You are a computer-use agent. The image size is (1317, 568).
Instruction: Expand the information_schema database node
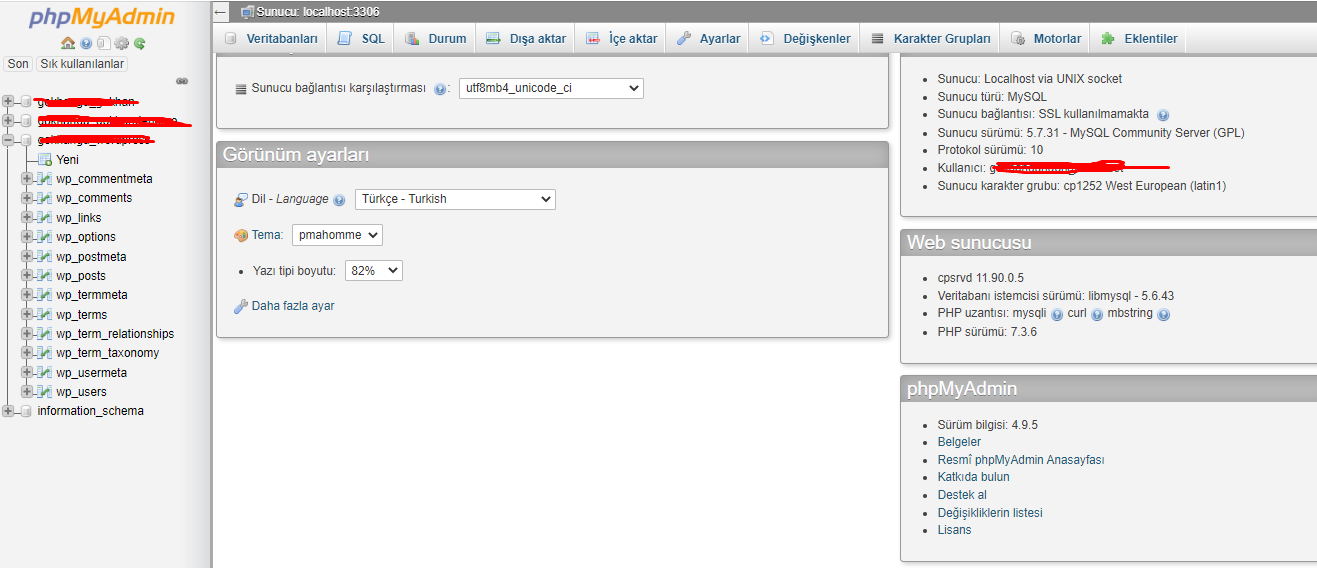8,411
